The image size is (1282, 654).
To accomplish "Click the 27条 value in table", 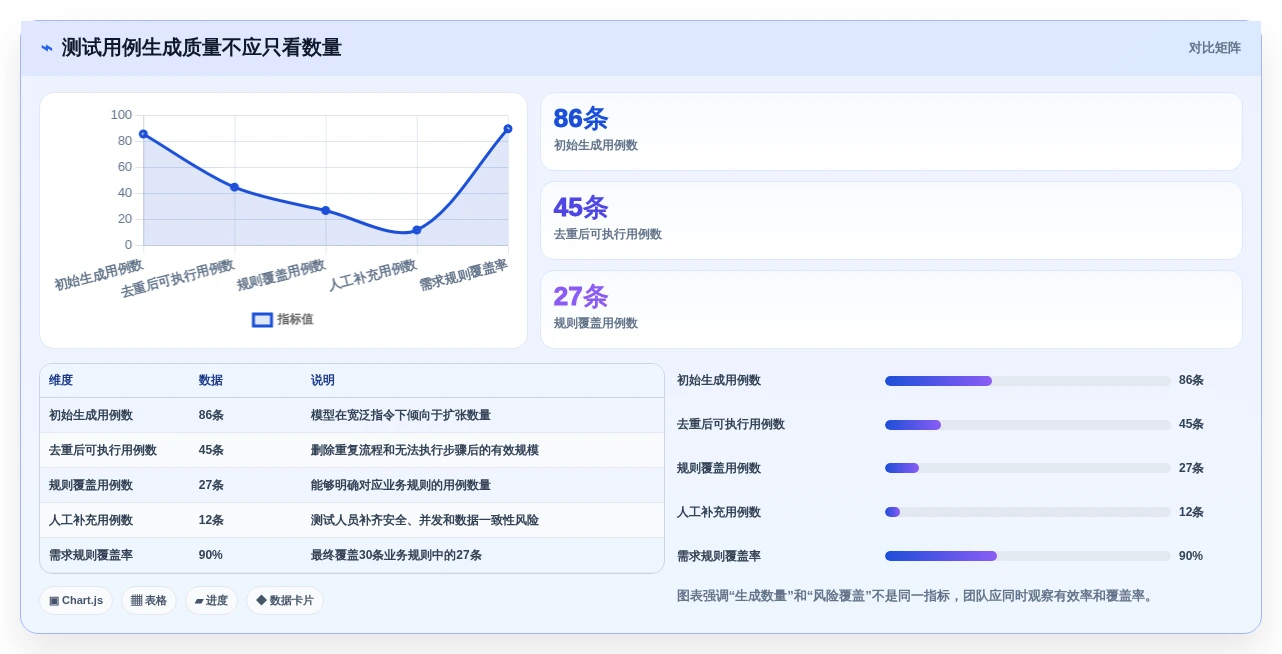I will click(x=211, y=485).
